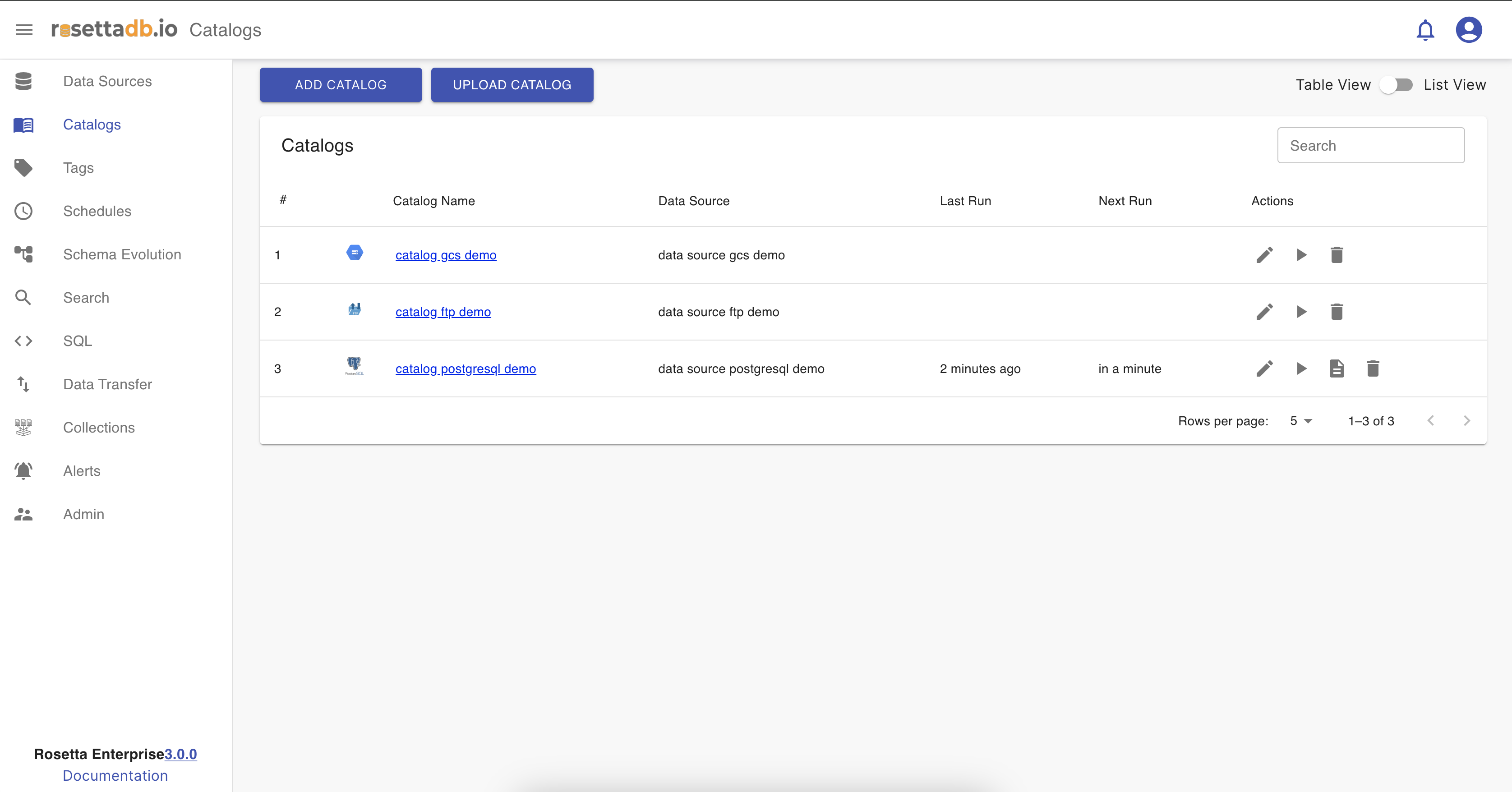Delete the catalog gcs demo row
The image size is (1512, 792).
pos(1337,255)
